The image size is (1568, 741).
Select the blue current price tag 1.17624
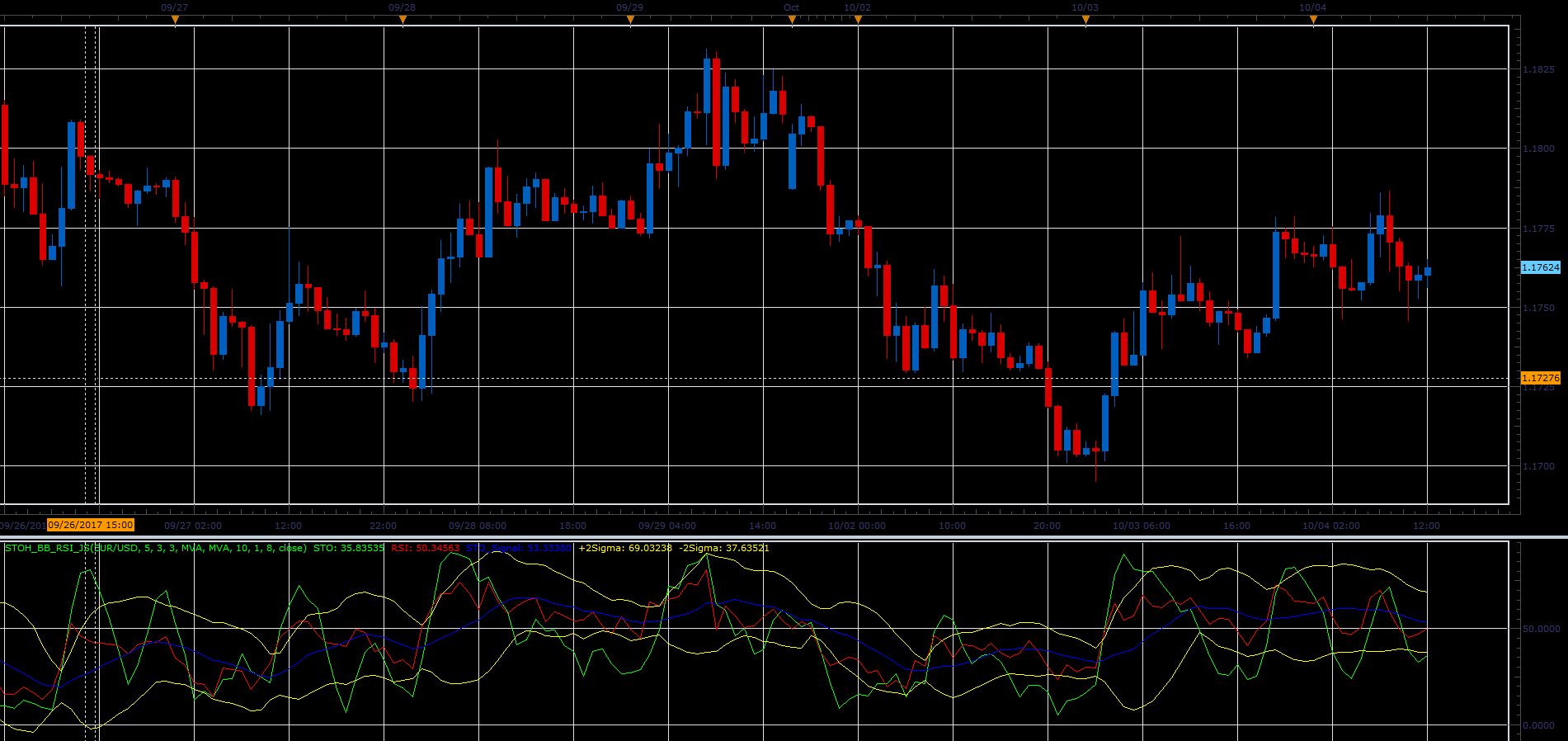pos(1541,267)
